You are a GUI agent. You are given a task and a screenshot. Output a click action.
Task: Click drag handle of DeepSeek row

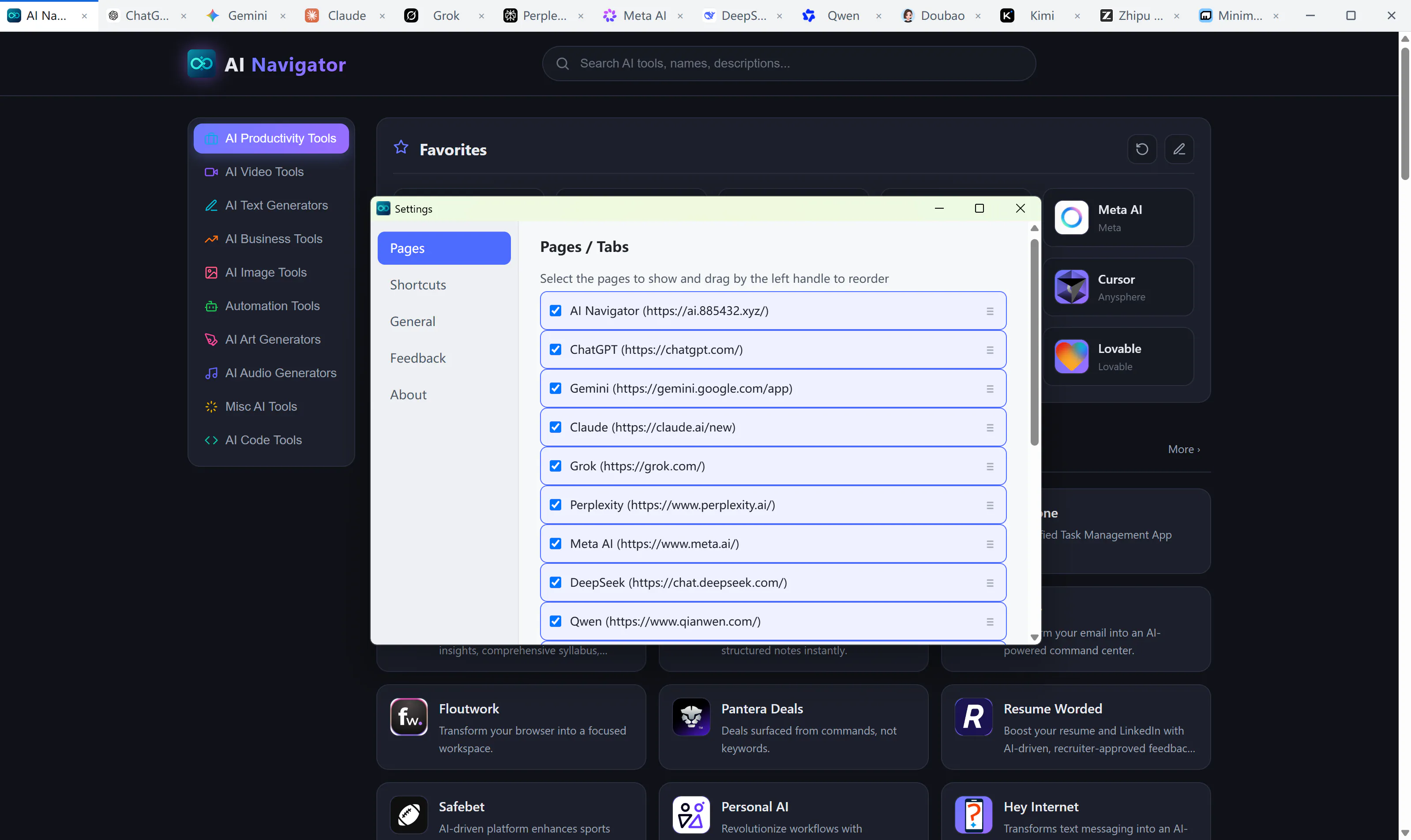[x=990, y=583]
